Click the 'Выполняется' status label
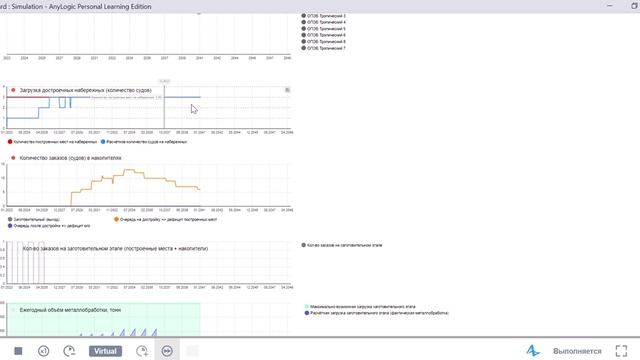This screenshot has width=640, height=360. click(x=577, y=351)
